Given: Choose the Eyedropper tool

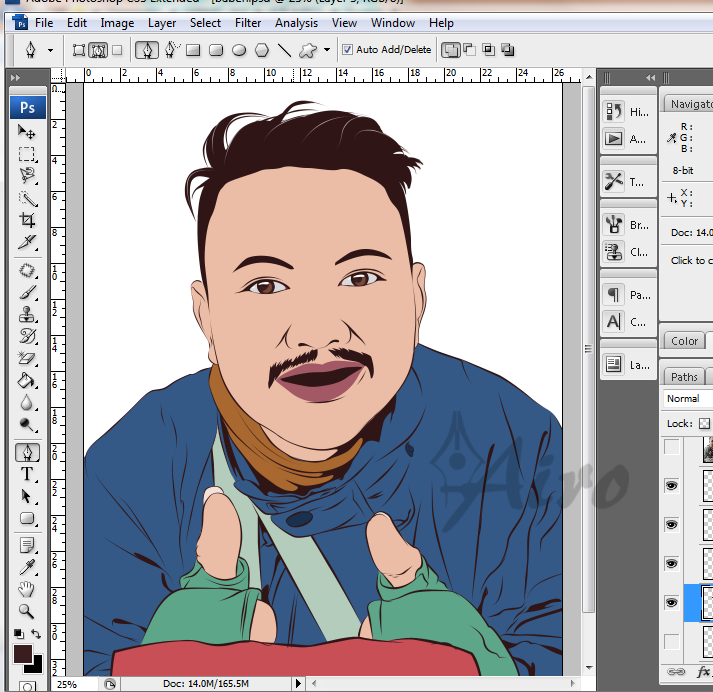Looking at the screenshot, I should [x=27, y=567].
